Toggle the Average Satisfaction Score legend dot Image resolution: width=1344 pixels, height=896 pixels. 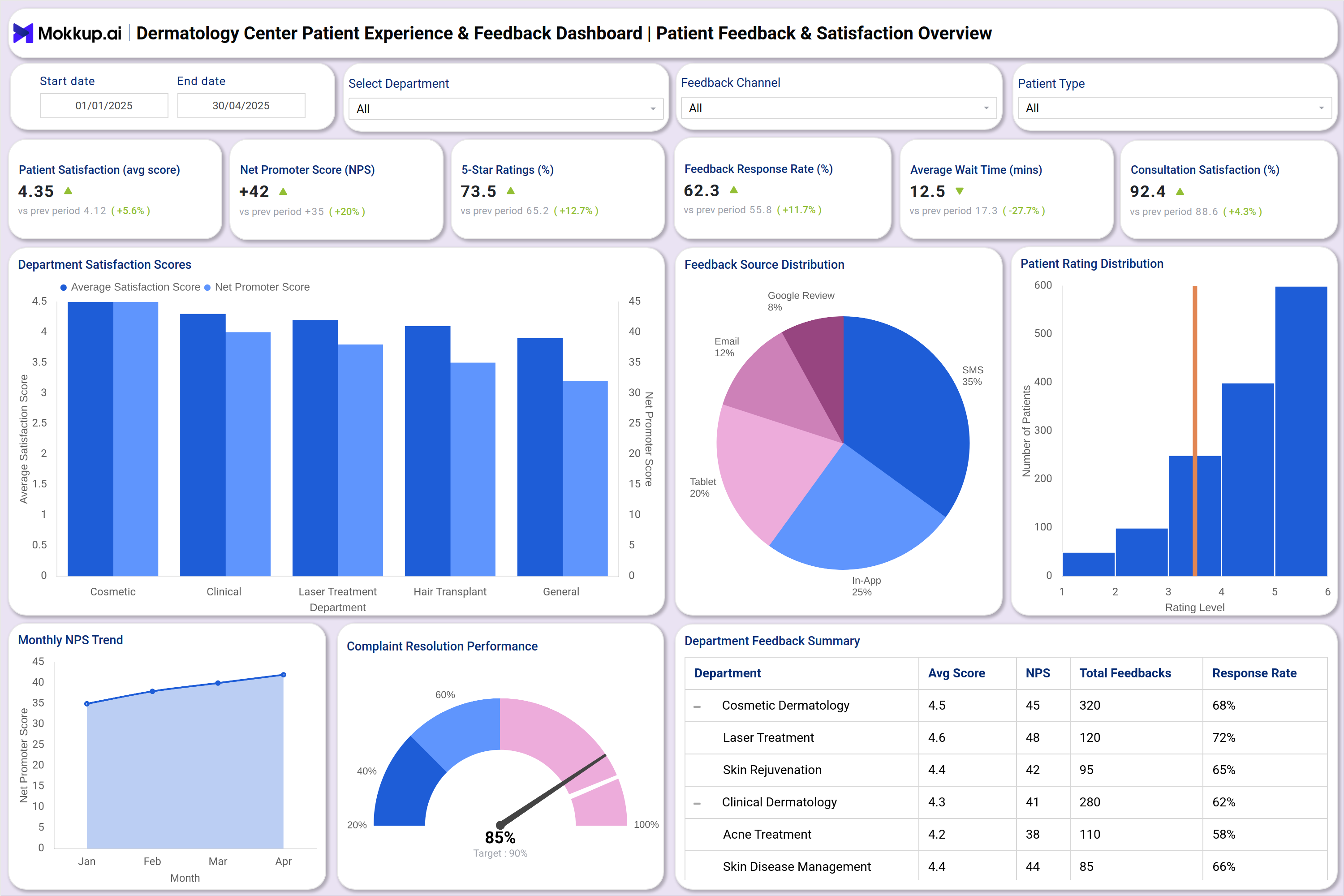click(x=64, y=288)
